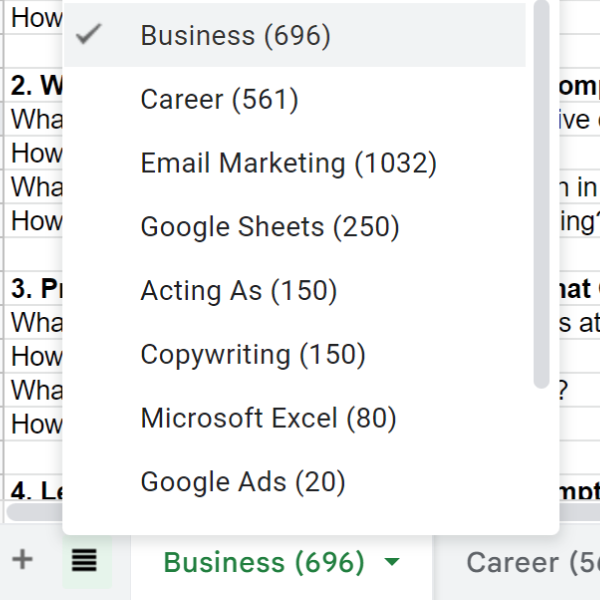This screenshot has width=600, height=600.
Task: Jump to the Microsoft Excel (80) sheet
Action: pyautogui.click(x=268, y=418)
